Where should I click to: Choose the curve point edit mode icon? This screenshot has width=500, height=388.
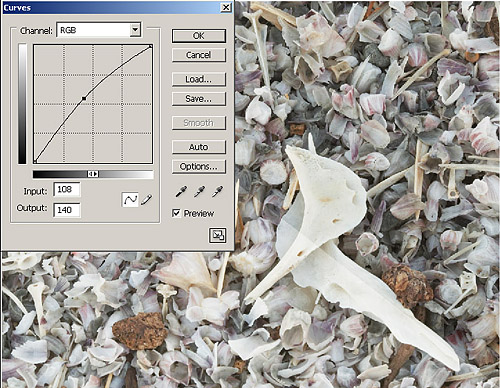(130, 200)
